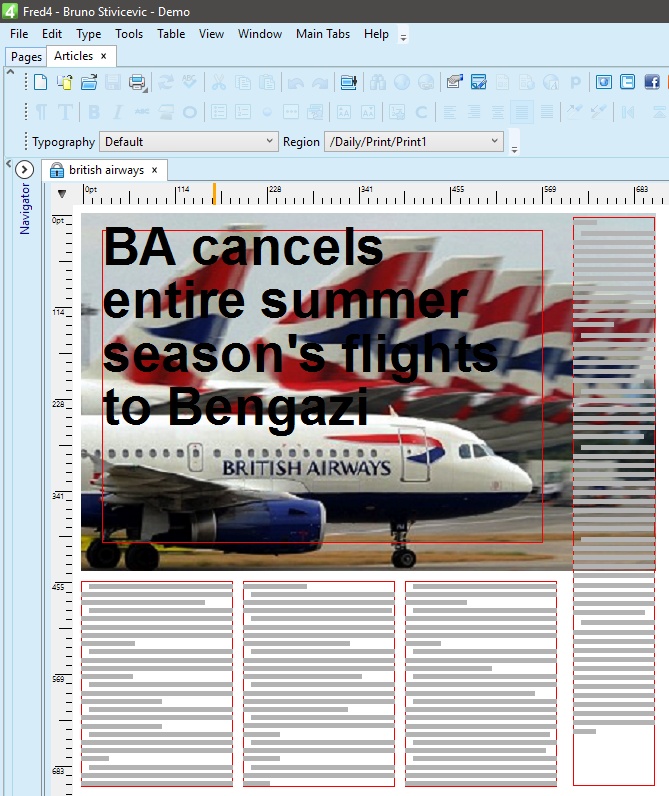
Task: Click the New document icon
Action: [x=41, y=82]
